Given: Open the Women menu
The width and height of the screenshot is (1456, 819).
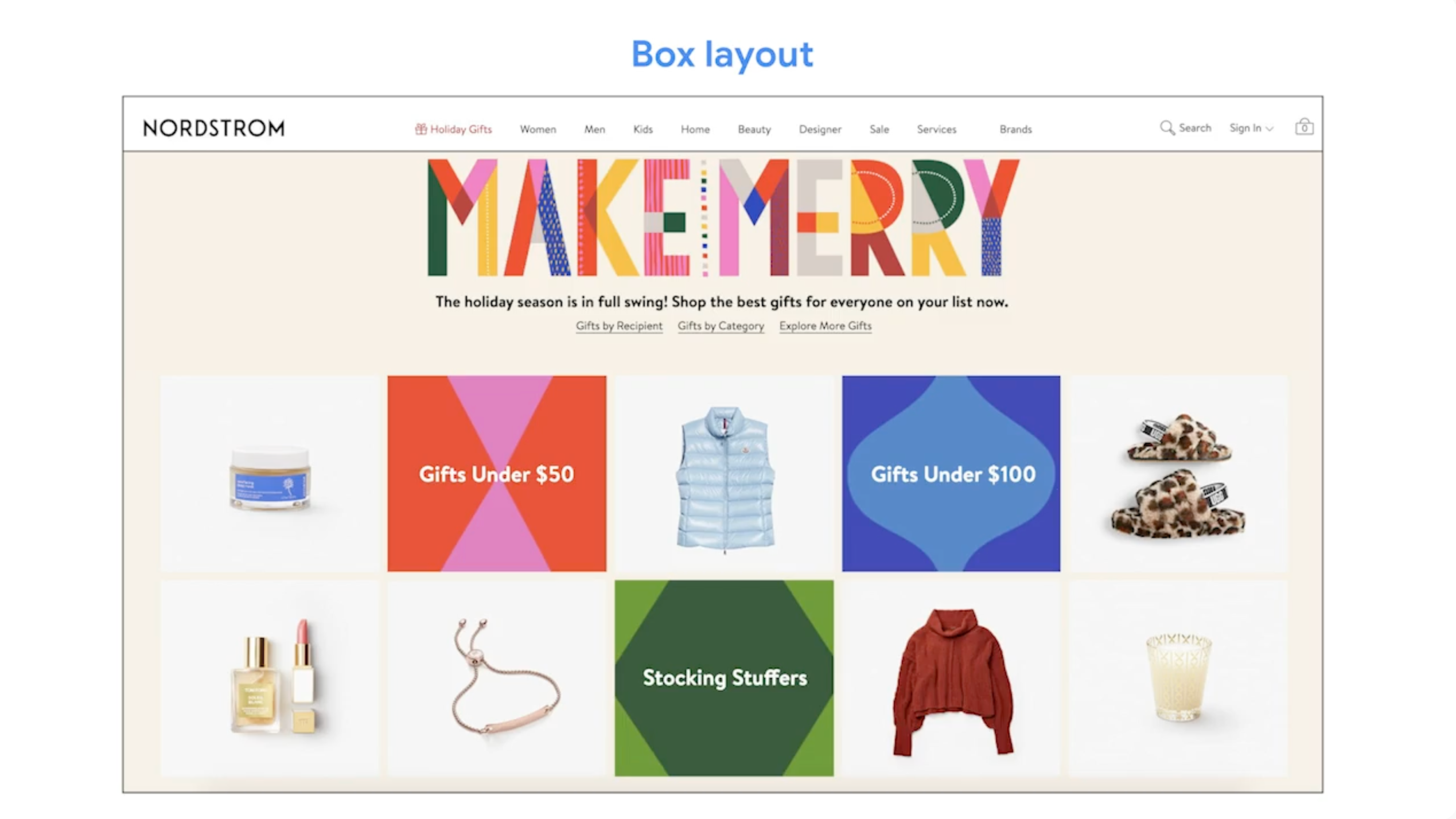Looking at the screenshot, I should tap(538, 130).
